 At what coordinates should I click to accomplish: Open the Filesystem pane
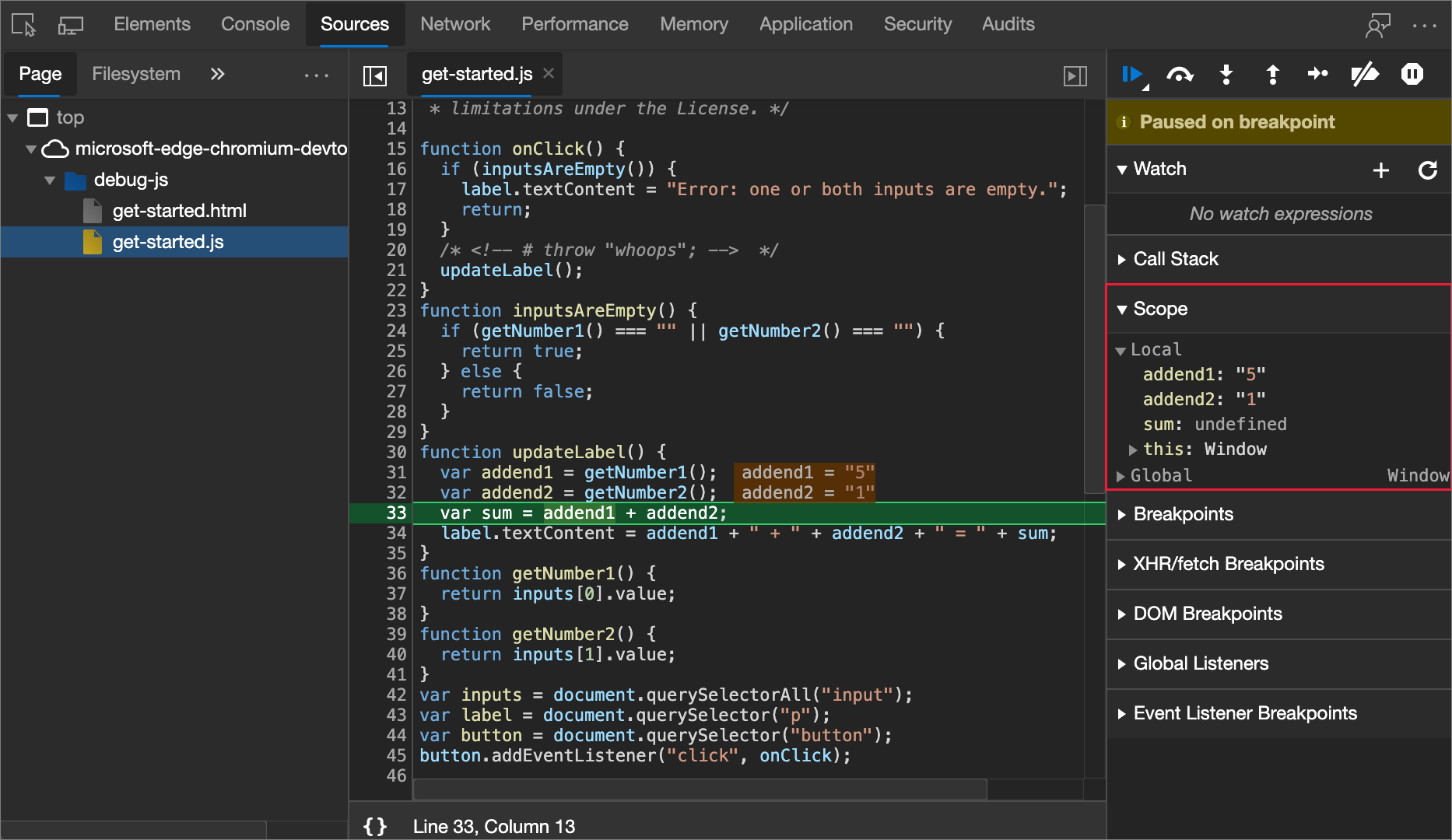(136, 74)
